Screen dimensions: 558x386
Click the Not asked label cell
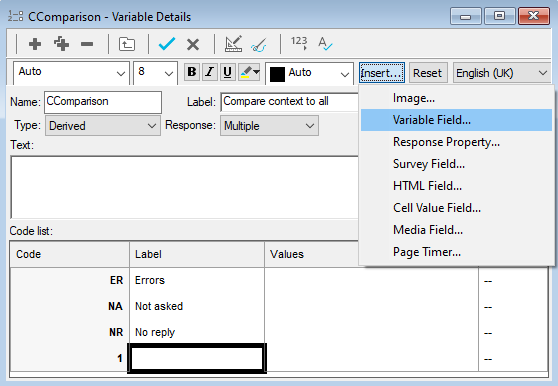197,306
